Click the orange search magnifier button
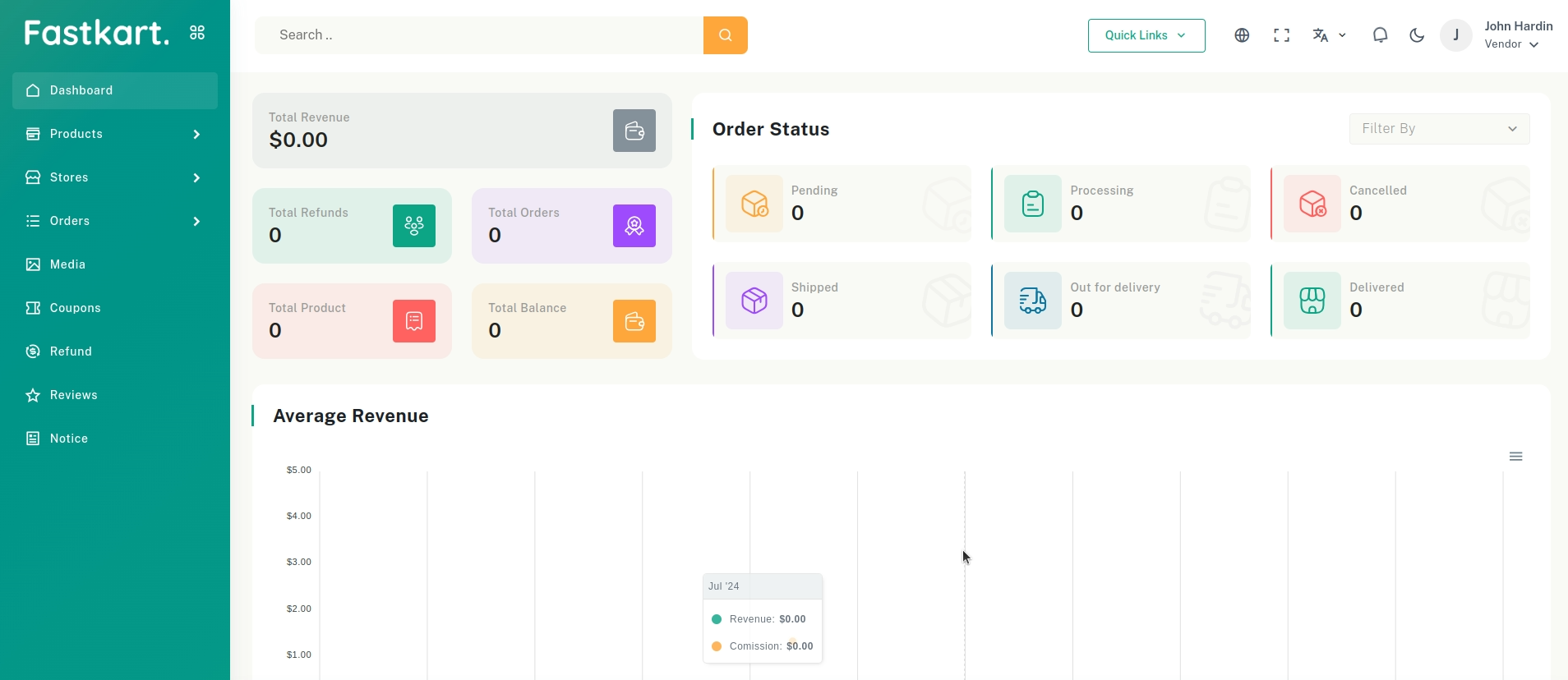Viewport: 1568px width, 680px height. click(725, 35)
